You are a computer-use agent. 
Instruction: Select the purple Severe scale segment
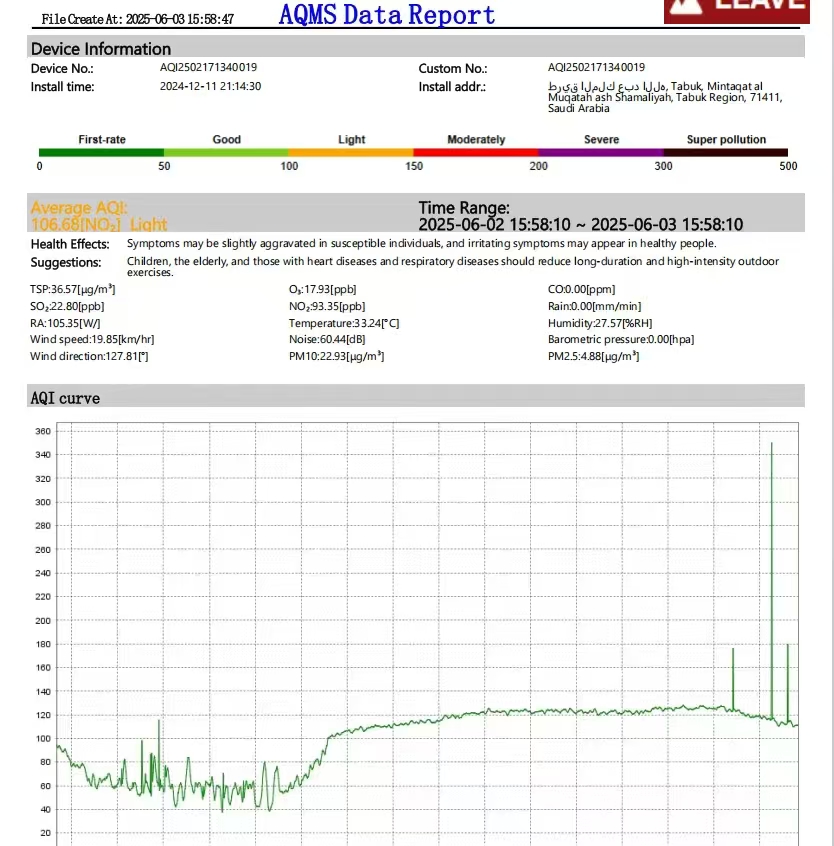click(x=601, y=152)
